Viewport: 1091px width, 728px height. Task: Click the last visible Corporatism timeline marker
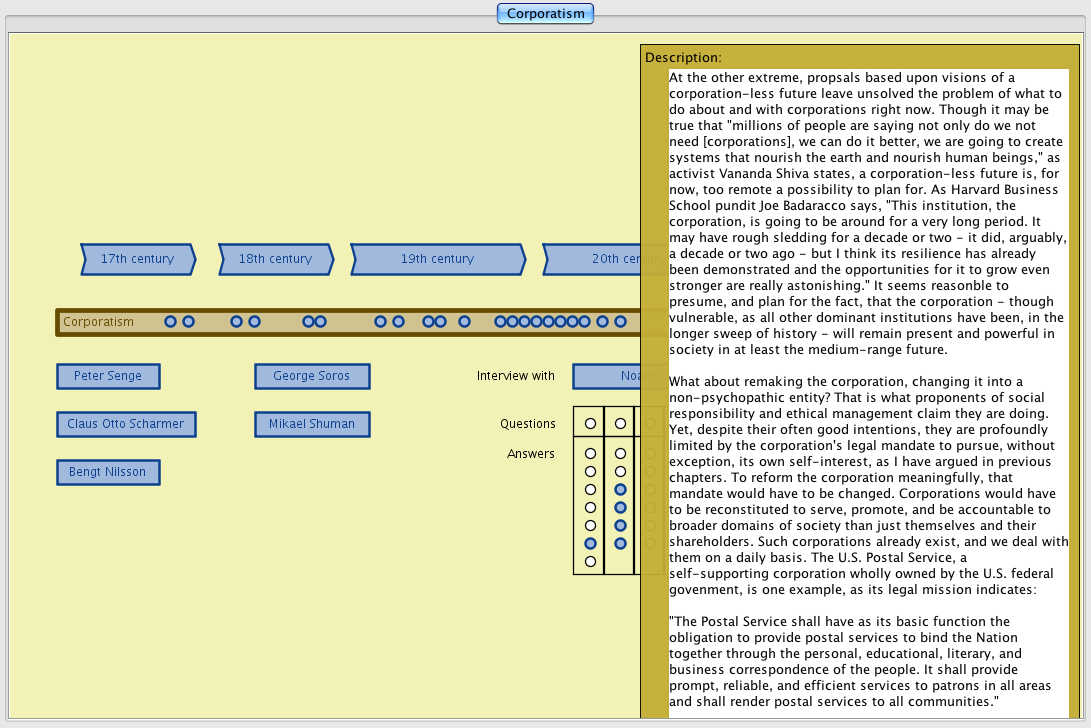[x=620, y=322]
